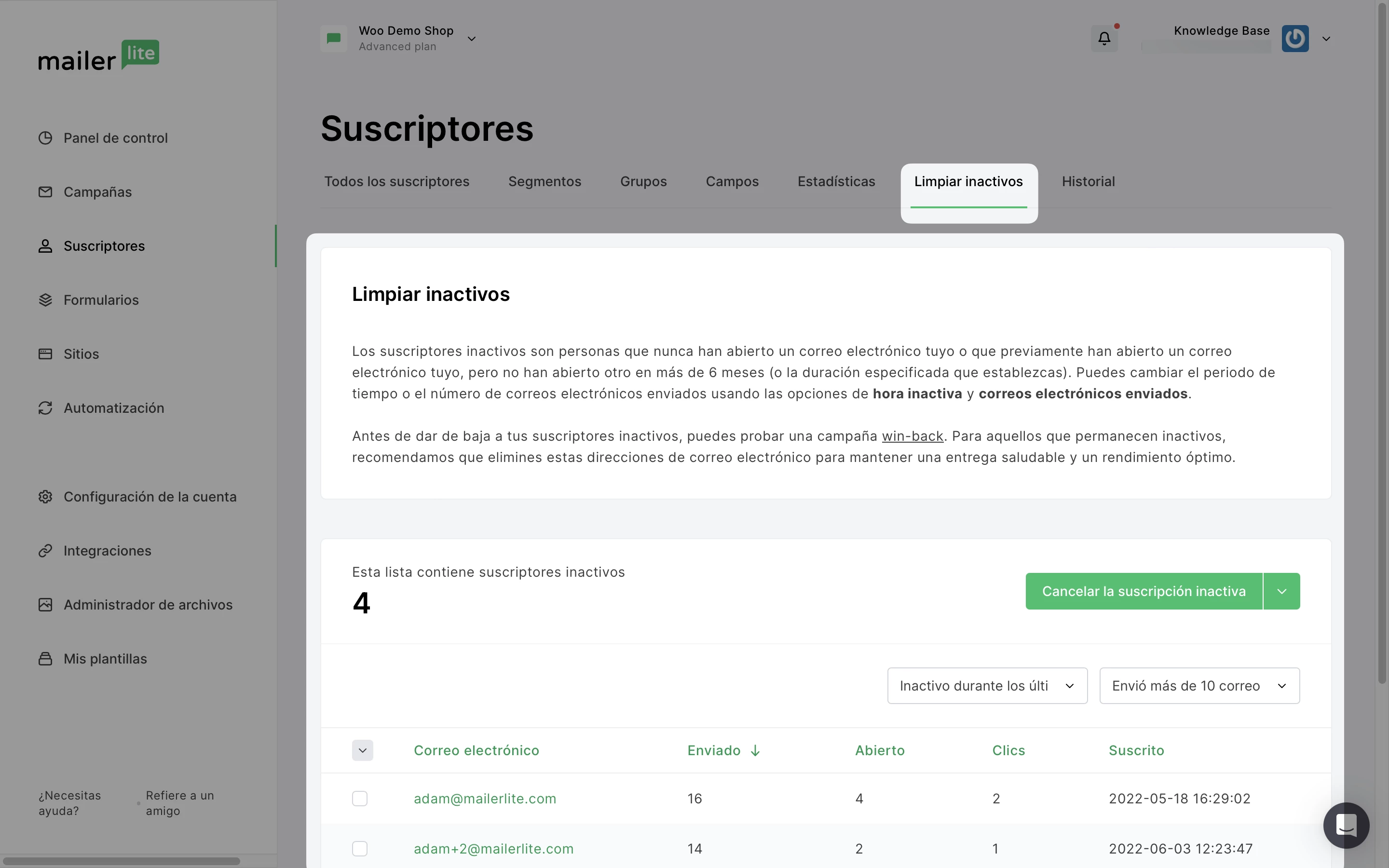Follow the win-back link
This screenshot has width=1389, height=868.
click(912, 436)
